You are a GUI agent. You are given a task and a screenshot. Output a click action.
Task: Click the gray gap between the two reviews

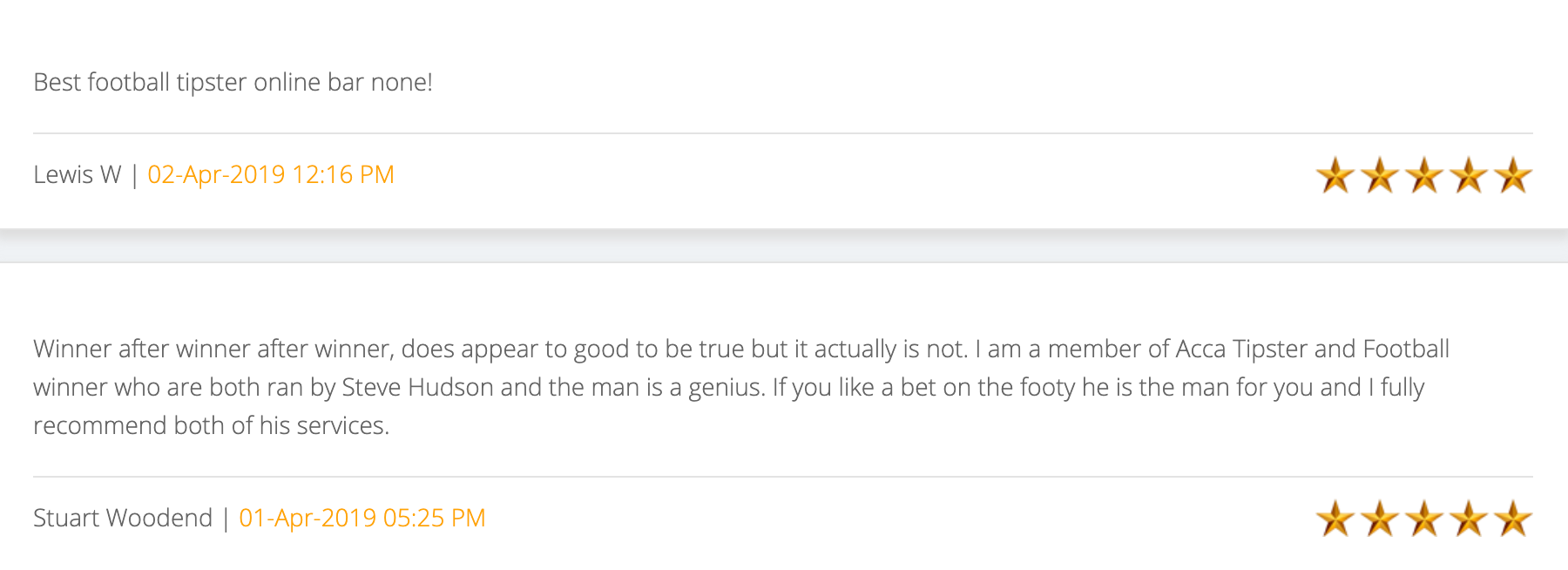784,247
